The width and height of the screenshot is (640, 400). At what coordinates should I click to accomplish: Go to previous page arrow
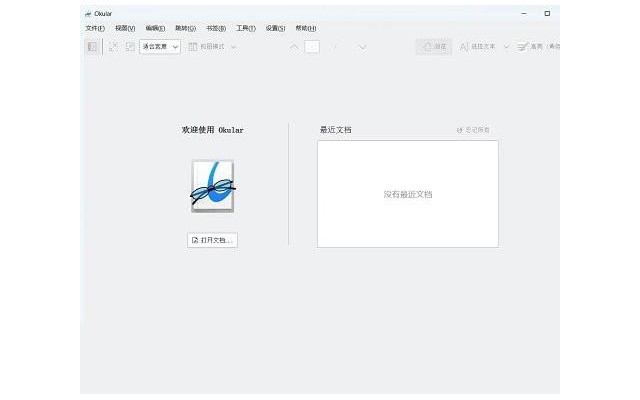pos(294,47)
